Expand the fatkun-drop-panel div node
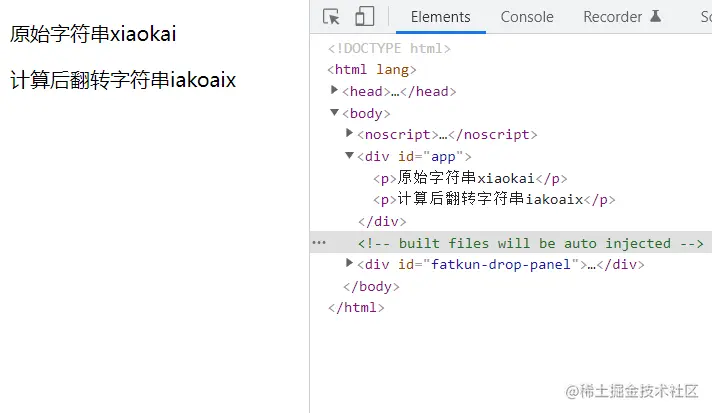This screenshot has width=712, height=413. 350,264
